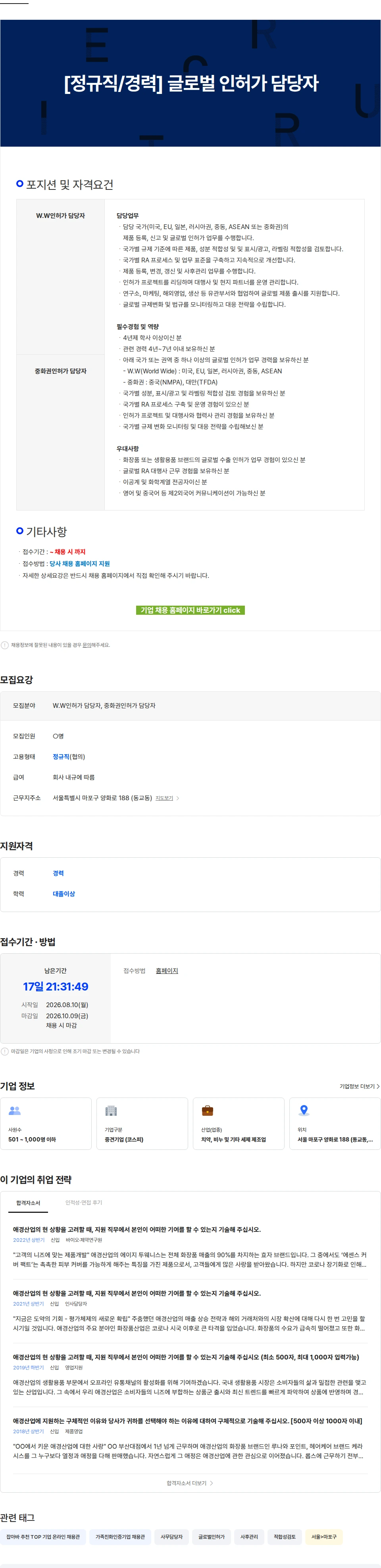The image size is (381, 1568).
Task: Click the 서울>마포구 location tag
Action: point(324,1537)
